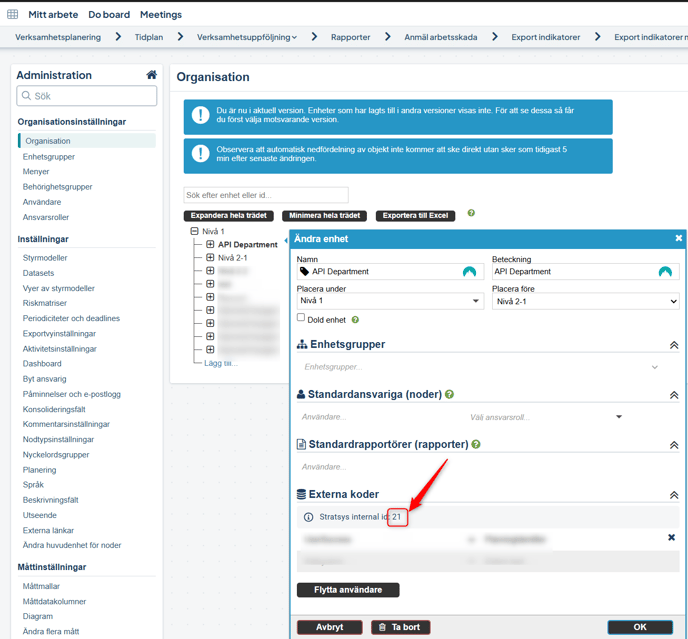Open the app grid menu icon
This screenshot has width=688, height=639.
[x=13, y=15]
